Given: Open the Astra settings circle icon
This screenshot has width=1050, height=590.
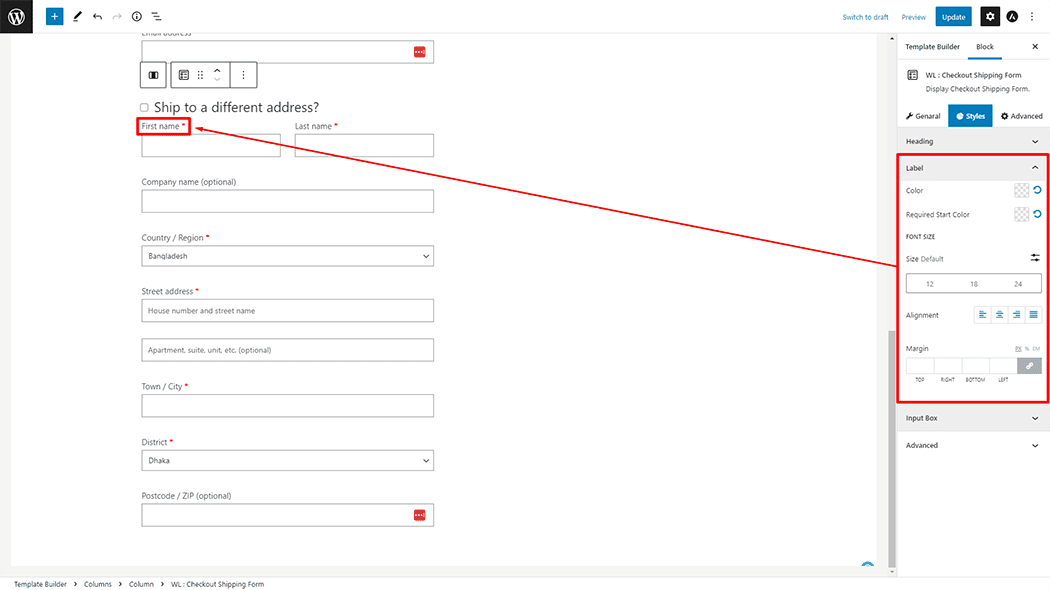Looking at the screenshot, I should click(x=1012, y=17).
